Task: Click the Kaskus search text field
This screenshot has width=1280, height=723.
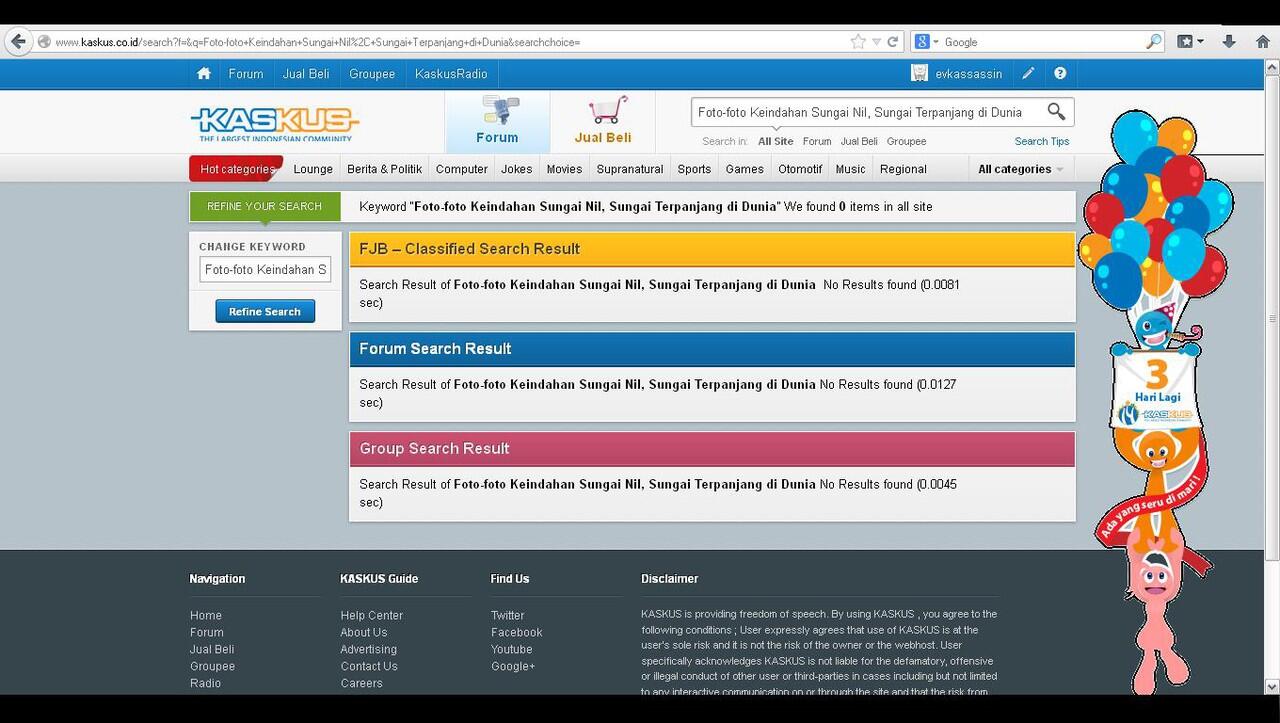Action: [866, 112]
